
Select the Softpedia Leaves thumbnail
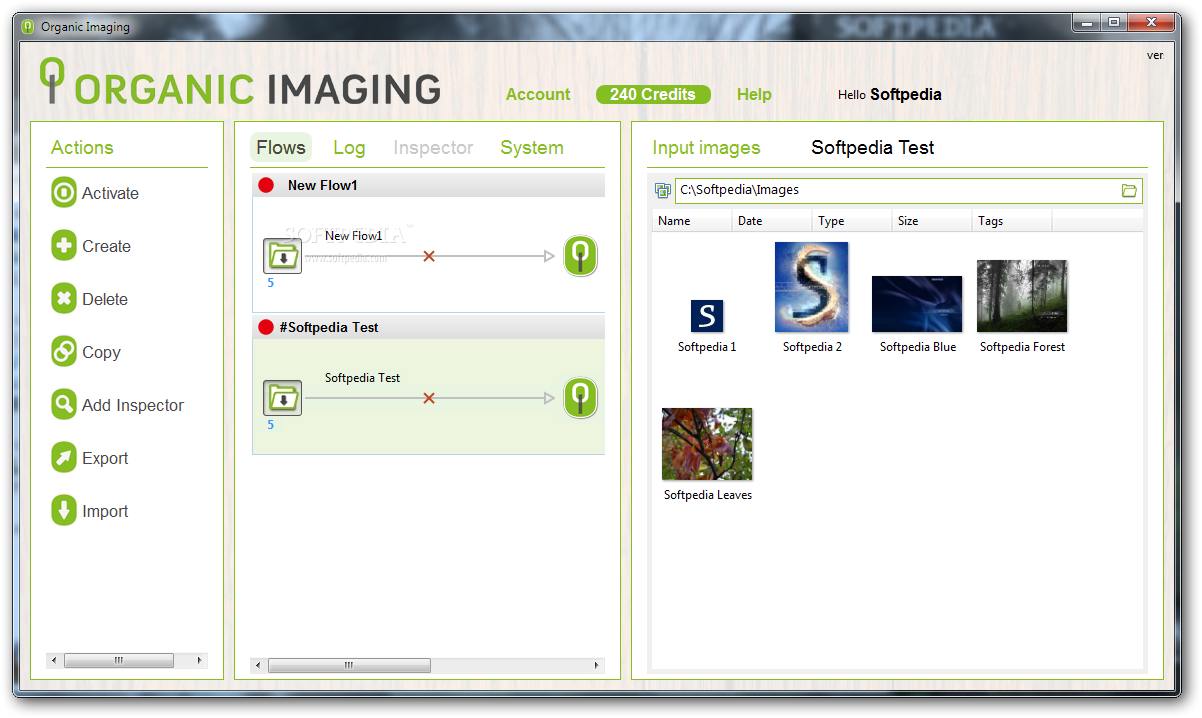point(707,444)
